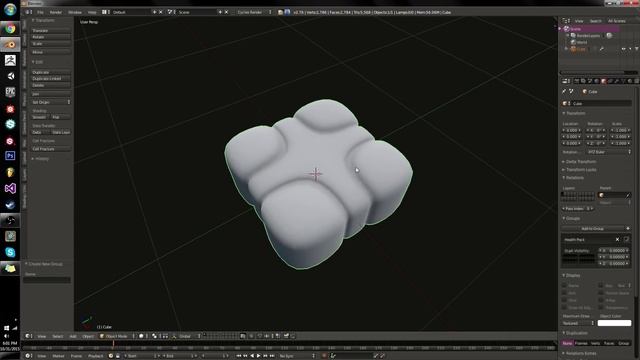
Task: Open the Add menu in 3D view header
Action: pyautogui.click(x=73, y=336)
